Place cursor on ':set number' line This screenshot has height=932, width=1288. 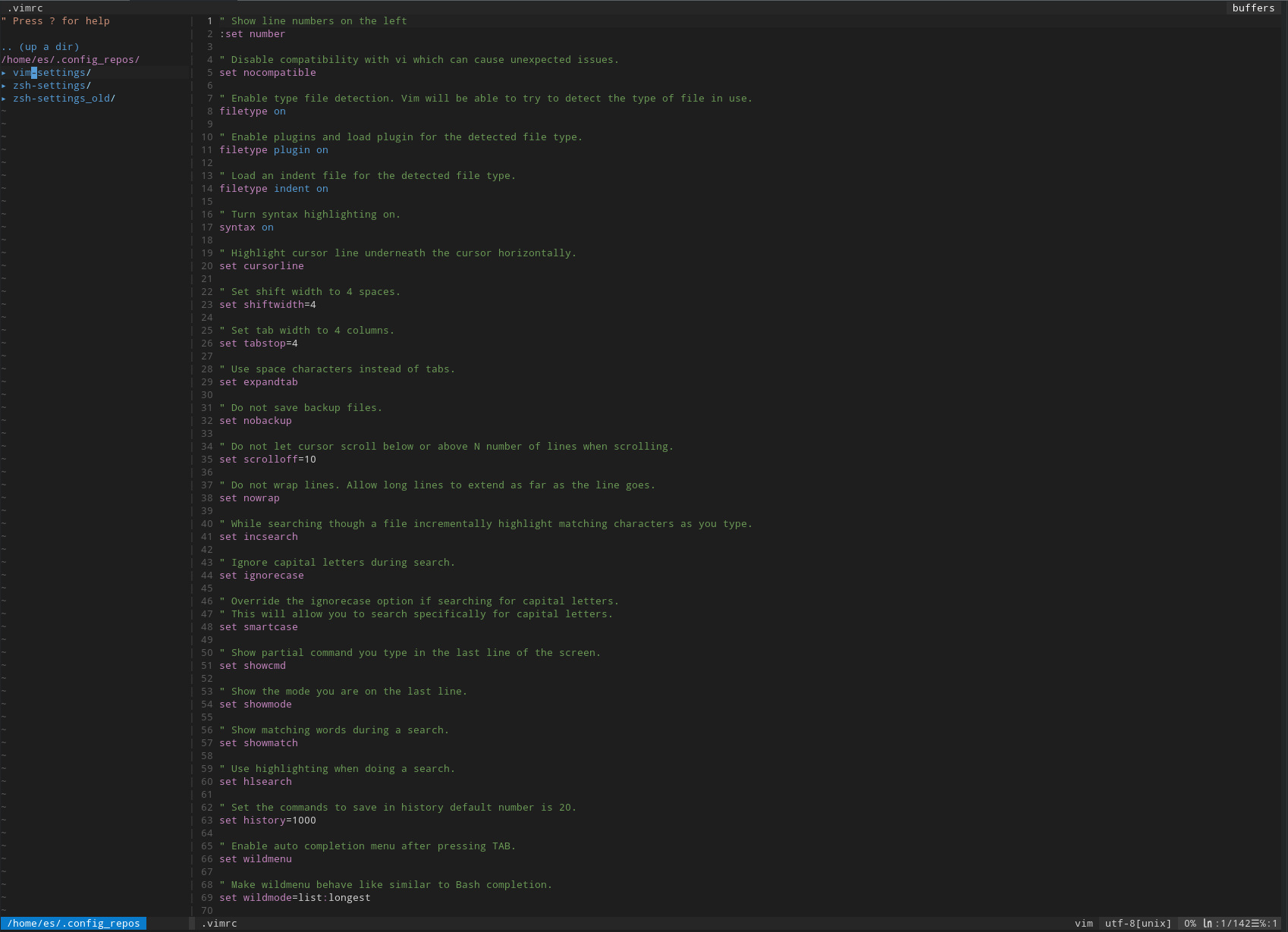tap(253, 34)
